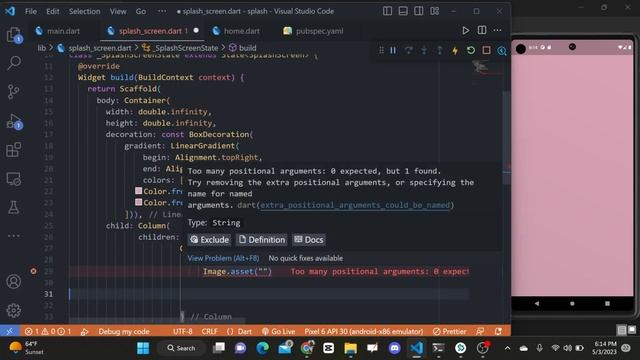
Task: Step into in debug toolbar
Action: tap(424, 50)
